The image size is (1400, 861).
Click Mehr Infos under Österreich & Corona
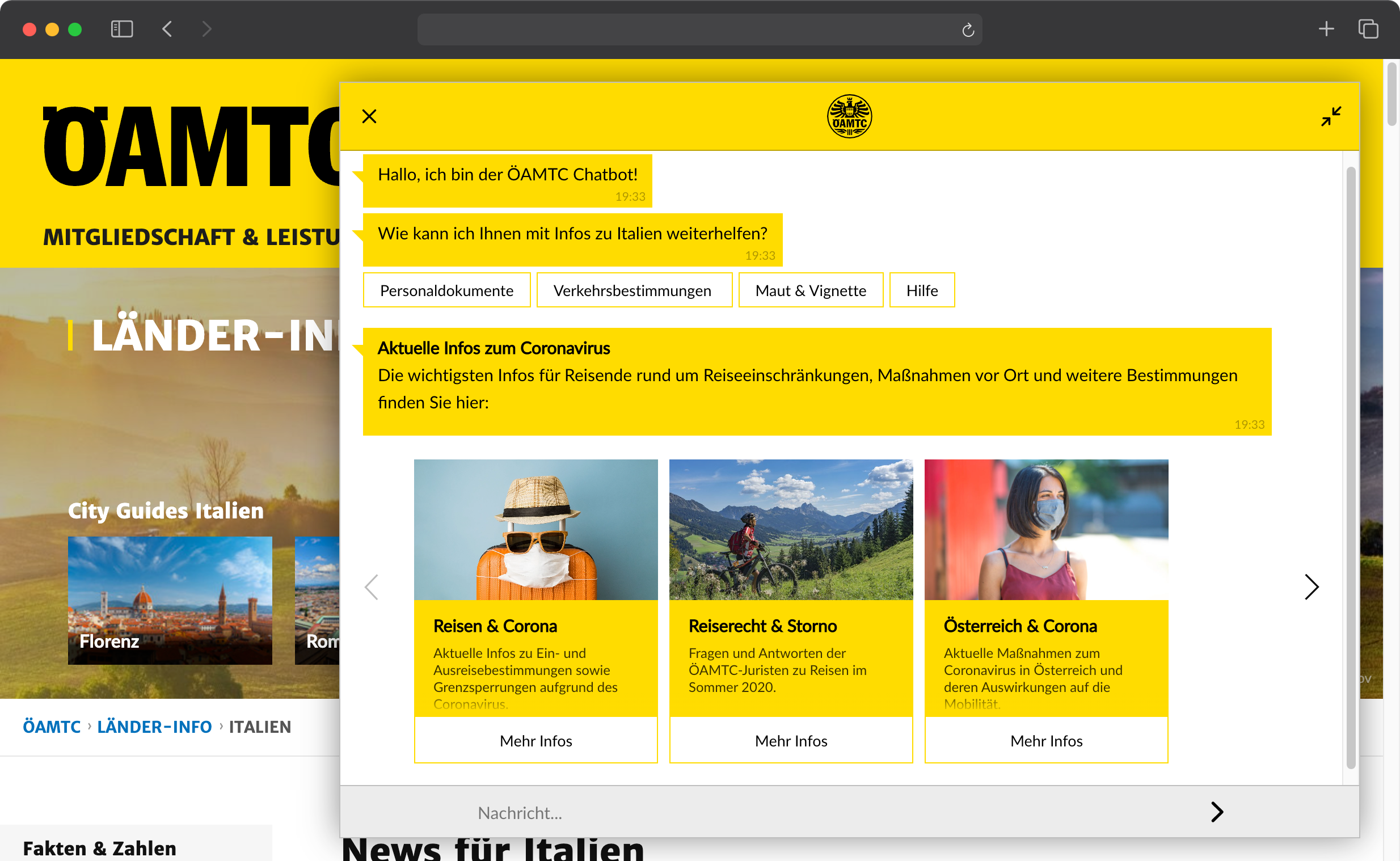(1047, 740)
